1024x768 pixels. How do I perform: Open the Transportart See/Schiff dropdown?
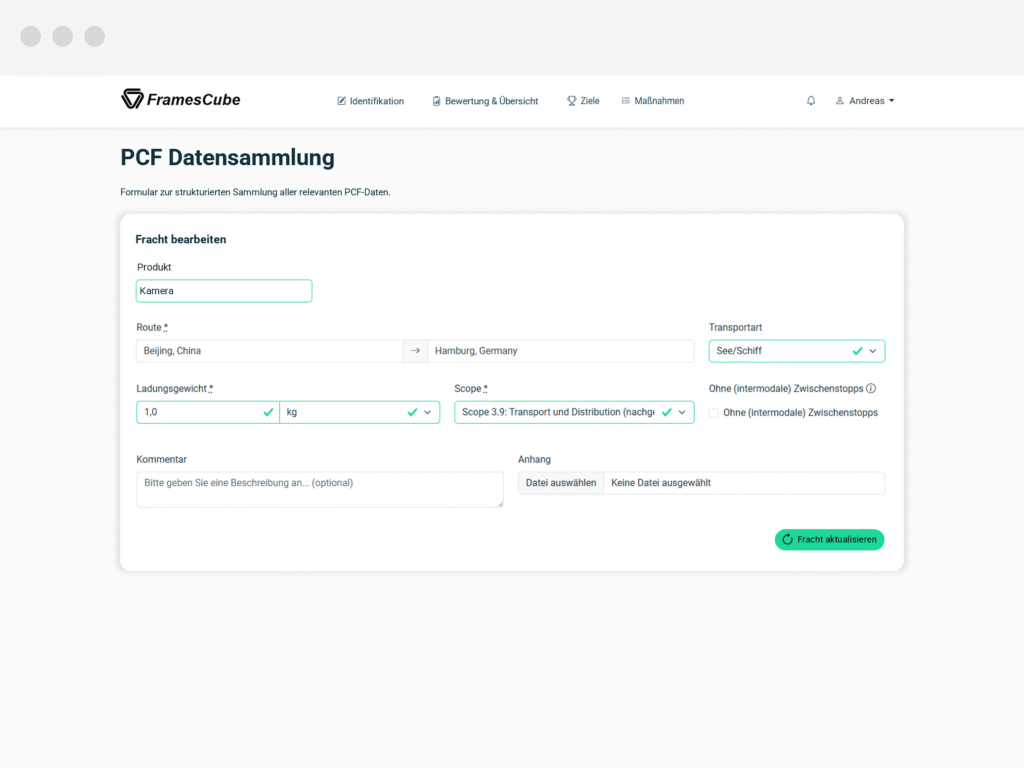(x=797, y=351)
